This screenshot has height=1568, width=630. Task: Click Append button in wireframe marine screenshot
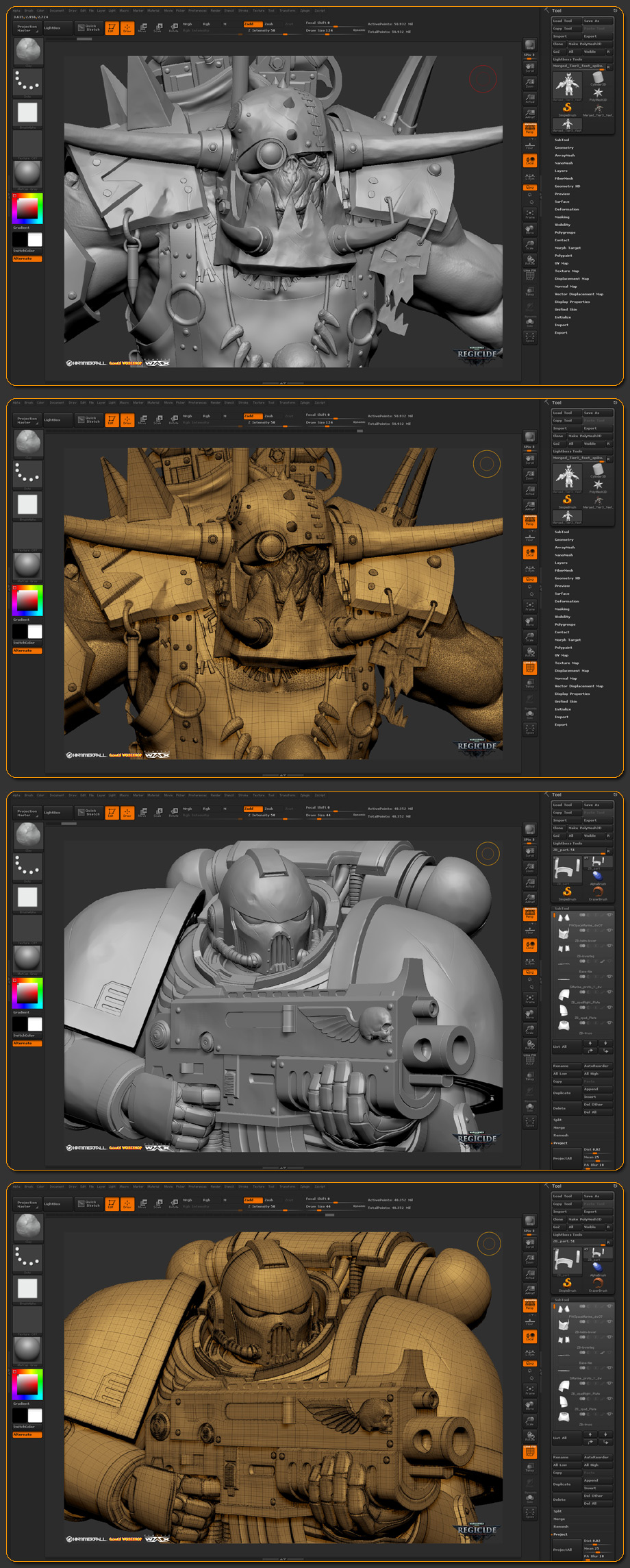point(597,1480)
